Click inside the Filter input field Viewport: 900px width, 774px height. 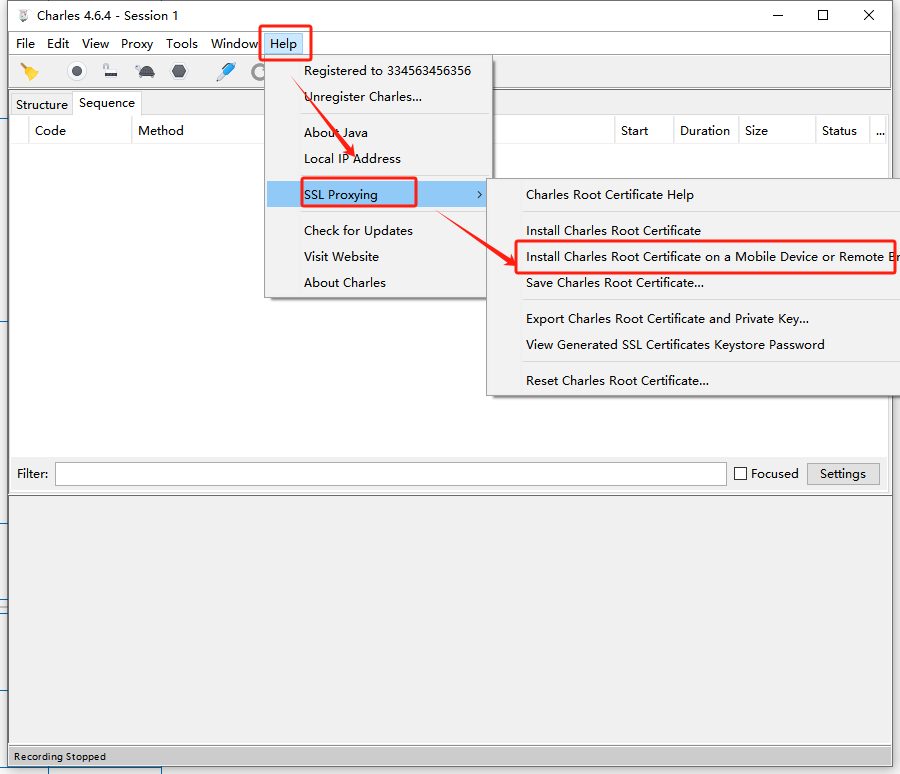click(391, 474)
